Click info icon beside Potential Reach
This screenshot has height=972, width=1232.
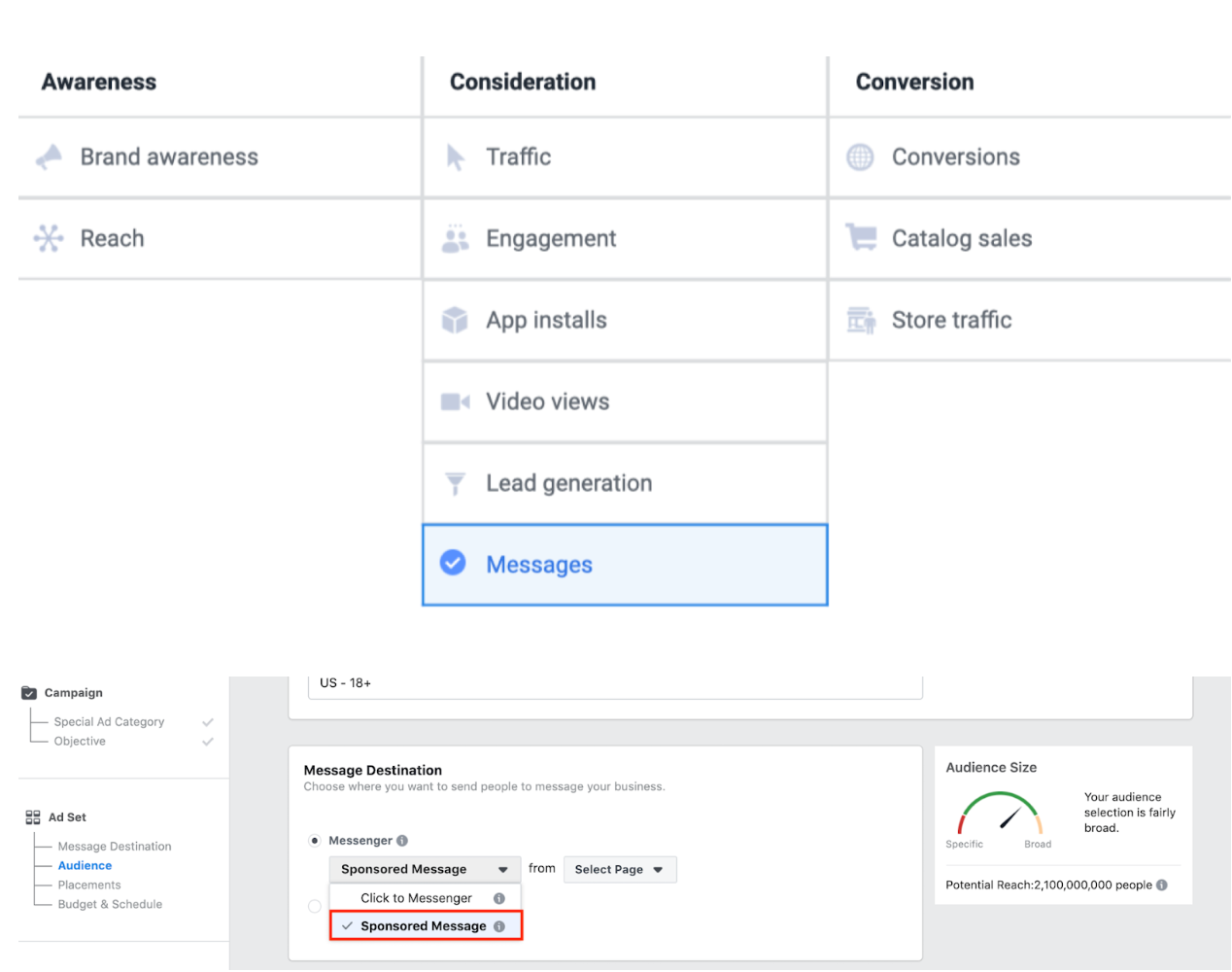tap(1162, 885)
